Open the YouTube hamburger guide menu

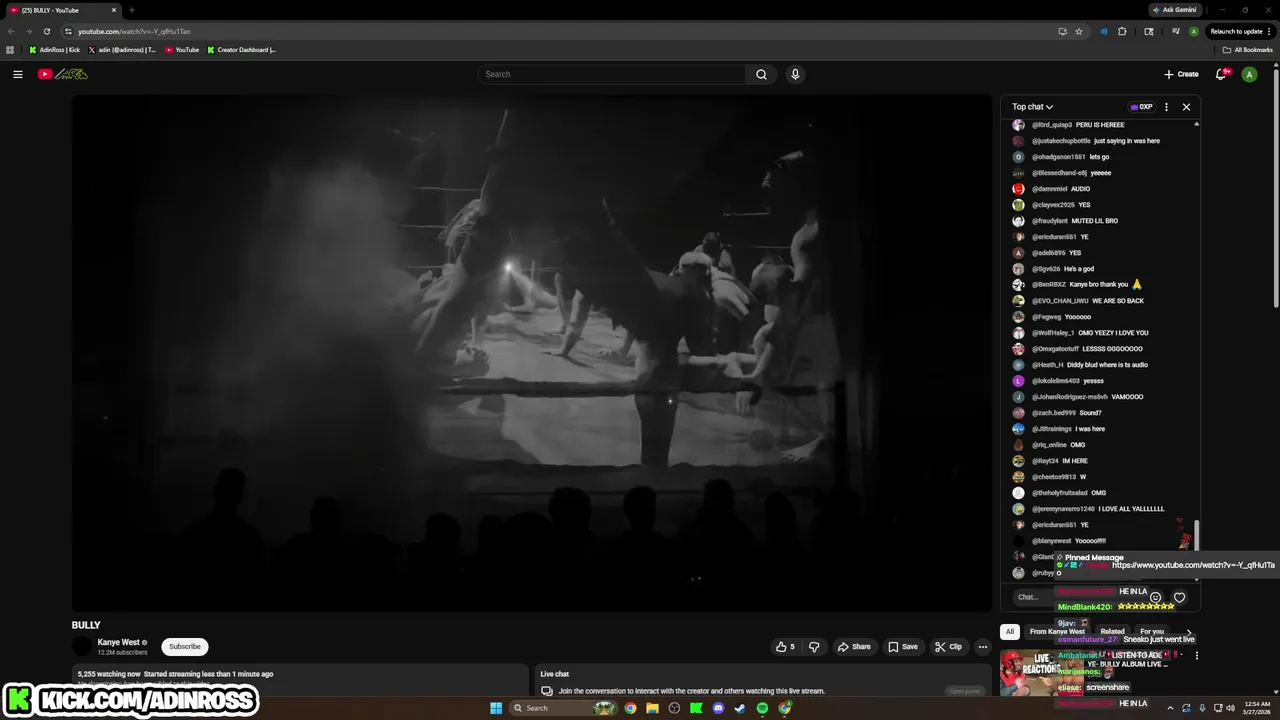(x=17, y=74)
